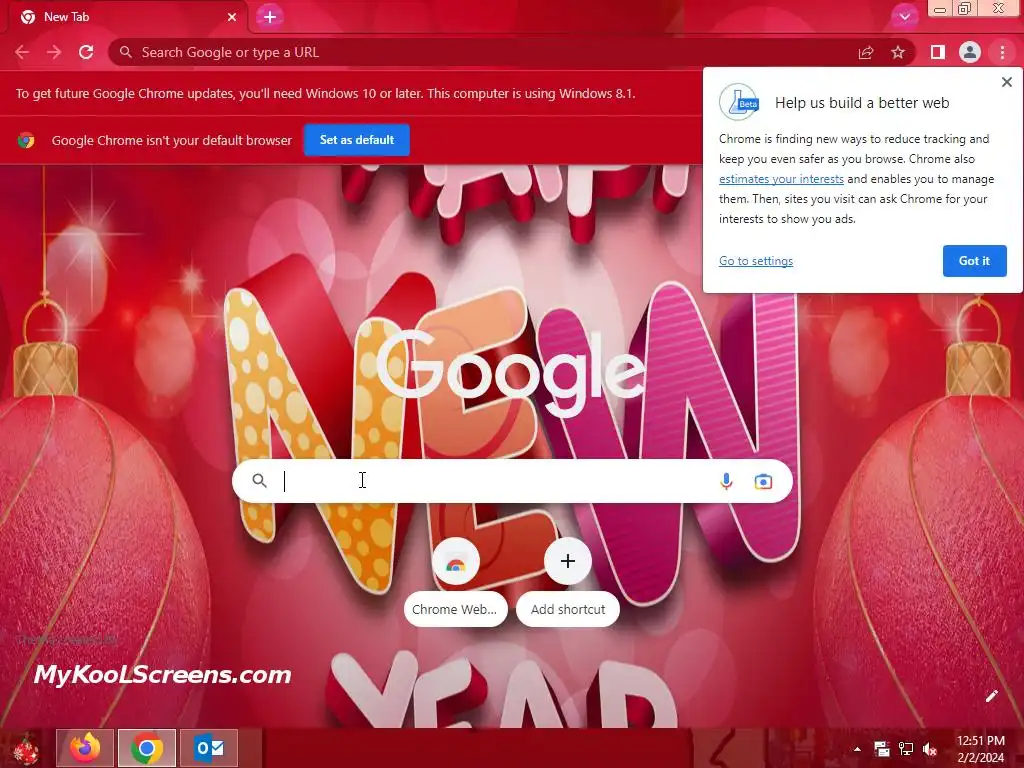Reload the current page
Screen dimensions: 1024x768
tap(86, 52)
